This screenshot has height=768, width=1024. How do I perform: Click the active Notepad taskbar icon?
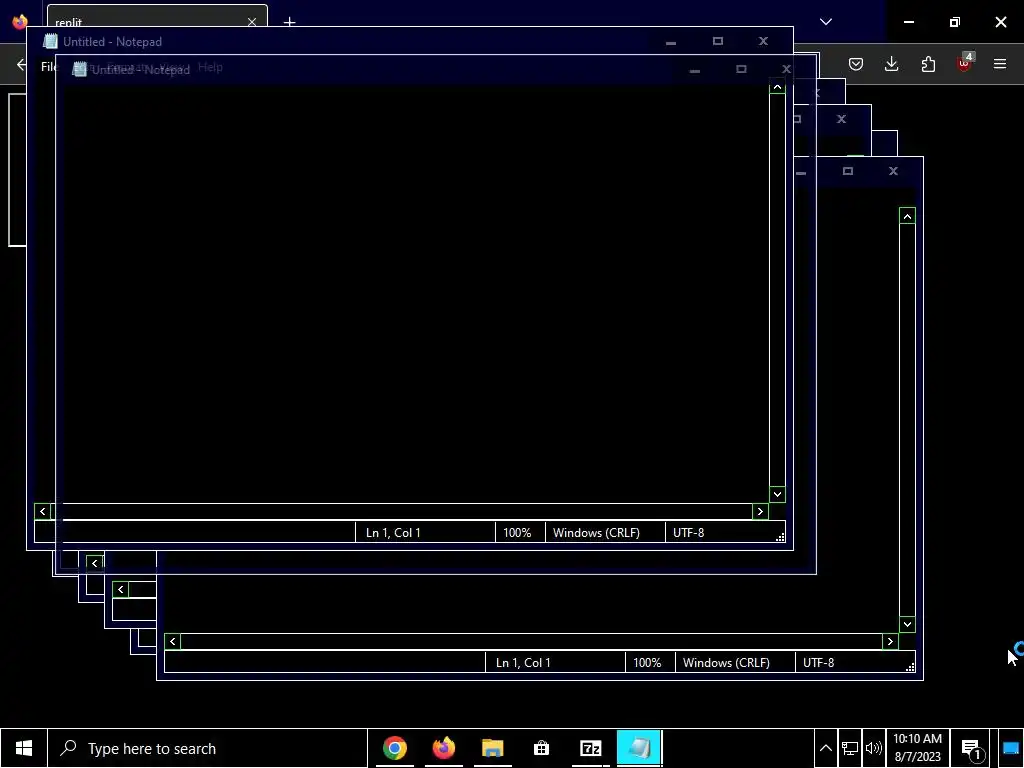pyautogui.click(x=639, y=748)
